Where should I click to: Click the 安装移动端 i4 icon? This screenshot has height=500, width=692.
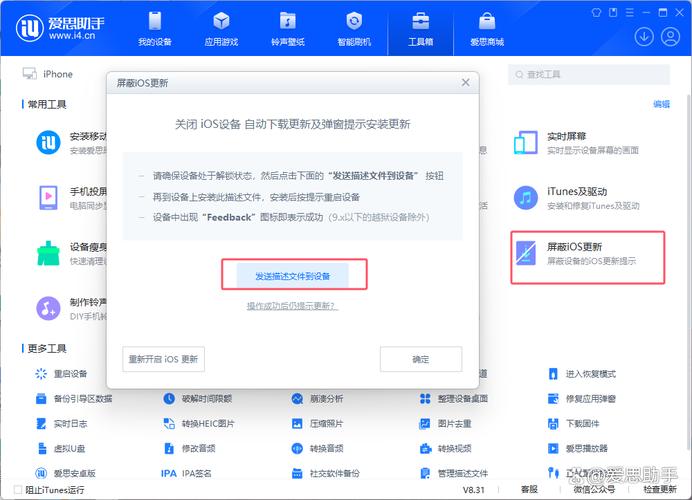tap(48, 143)
